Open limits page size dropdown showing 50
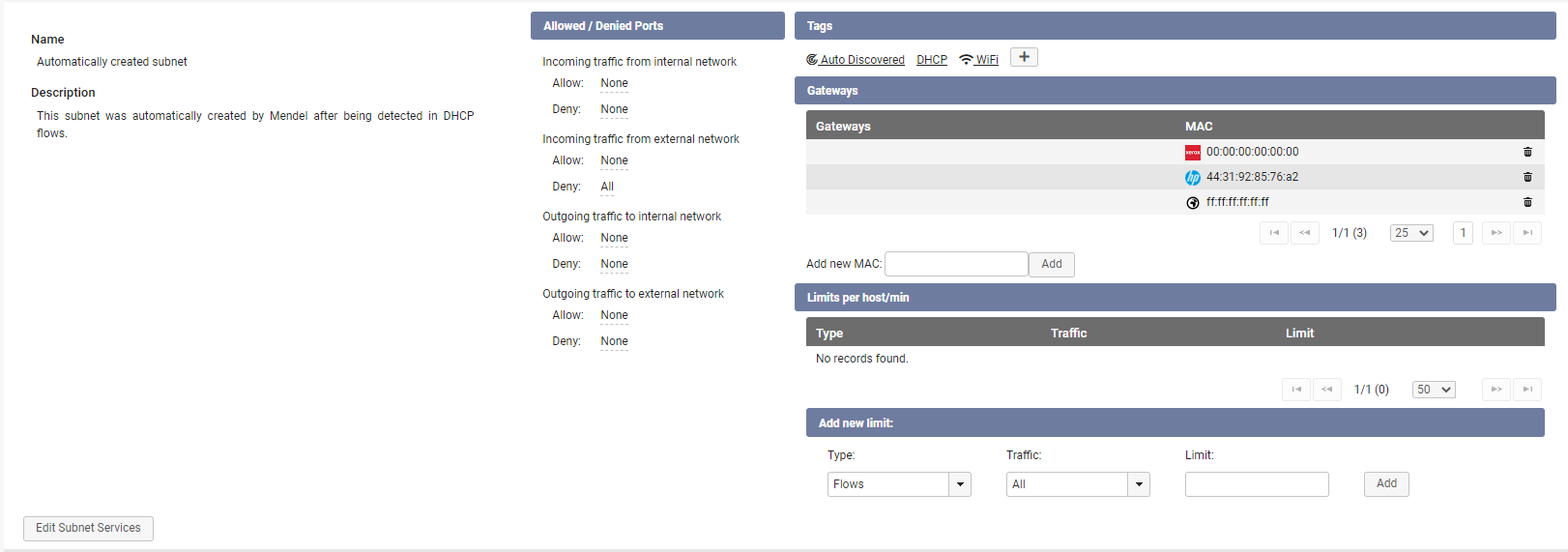Screen dimensions: 1568x552 point(1434,390)
